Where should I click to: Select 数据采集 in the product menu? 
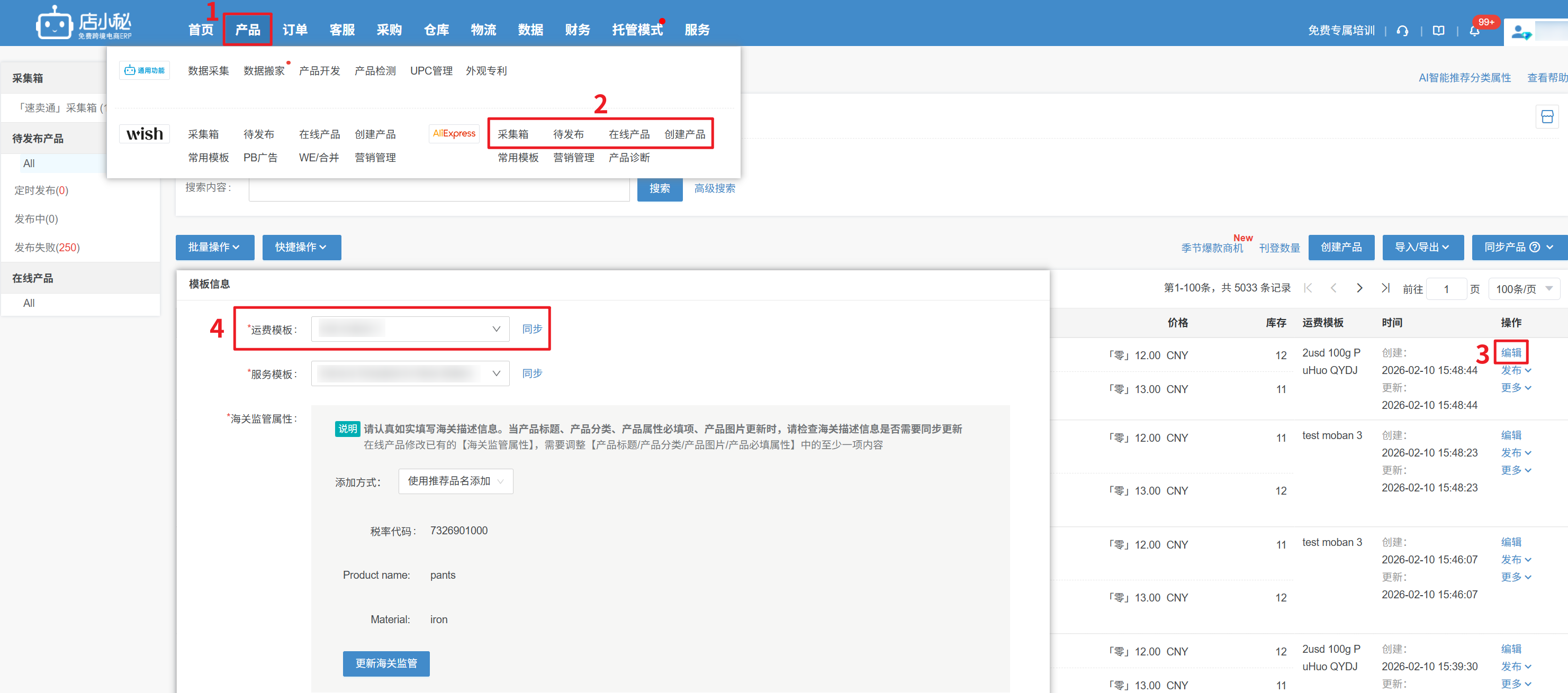pos(208,71)
